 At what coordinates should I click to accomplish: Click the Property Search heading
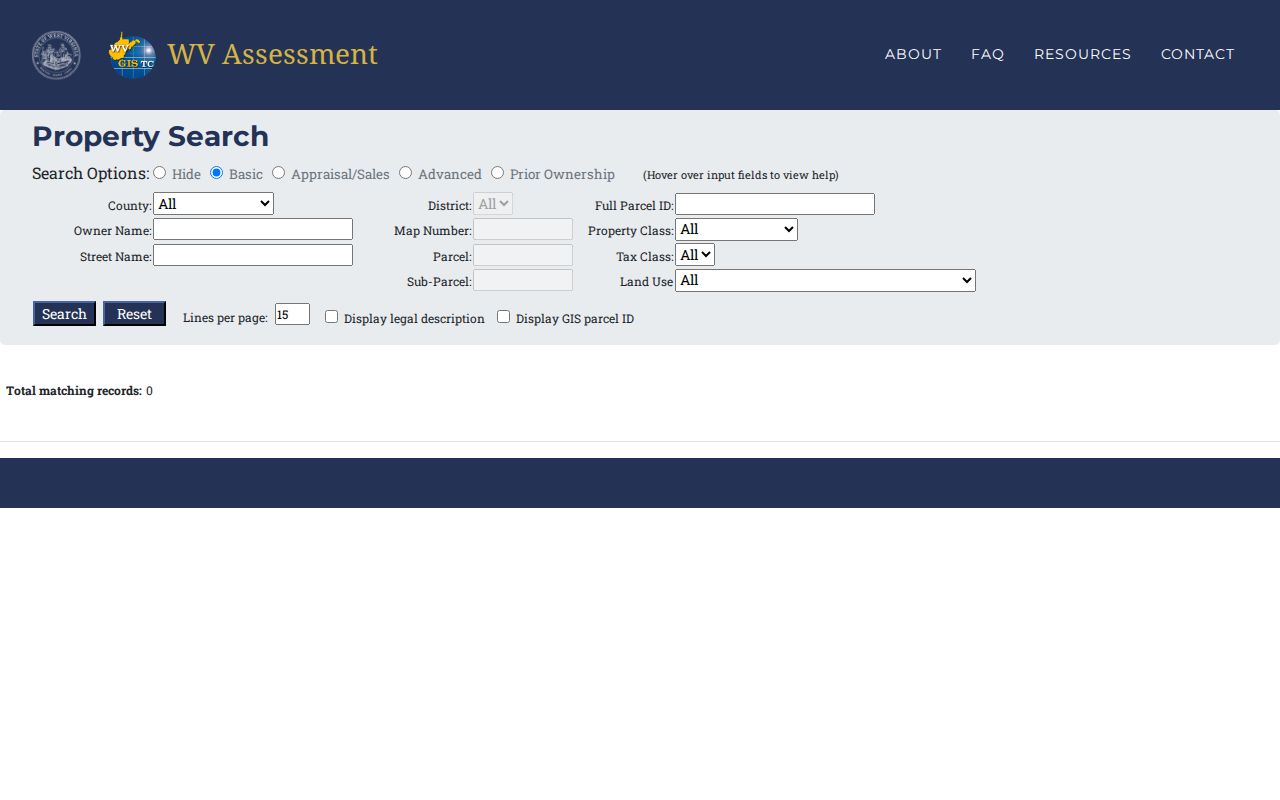click(150, 136)
